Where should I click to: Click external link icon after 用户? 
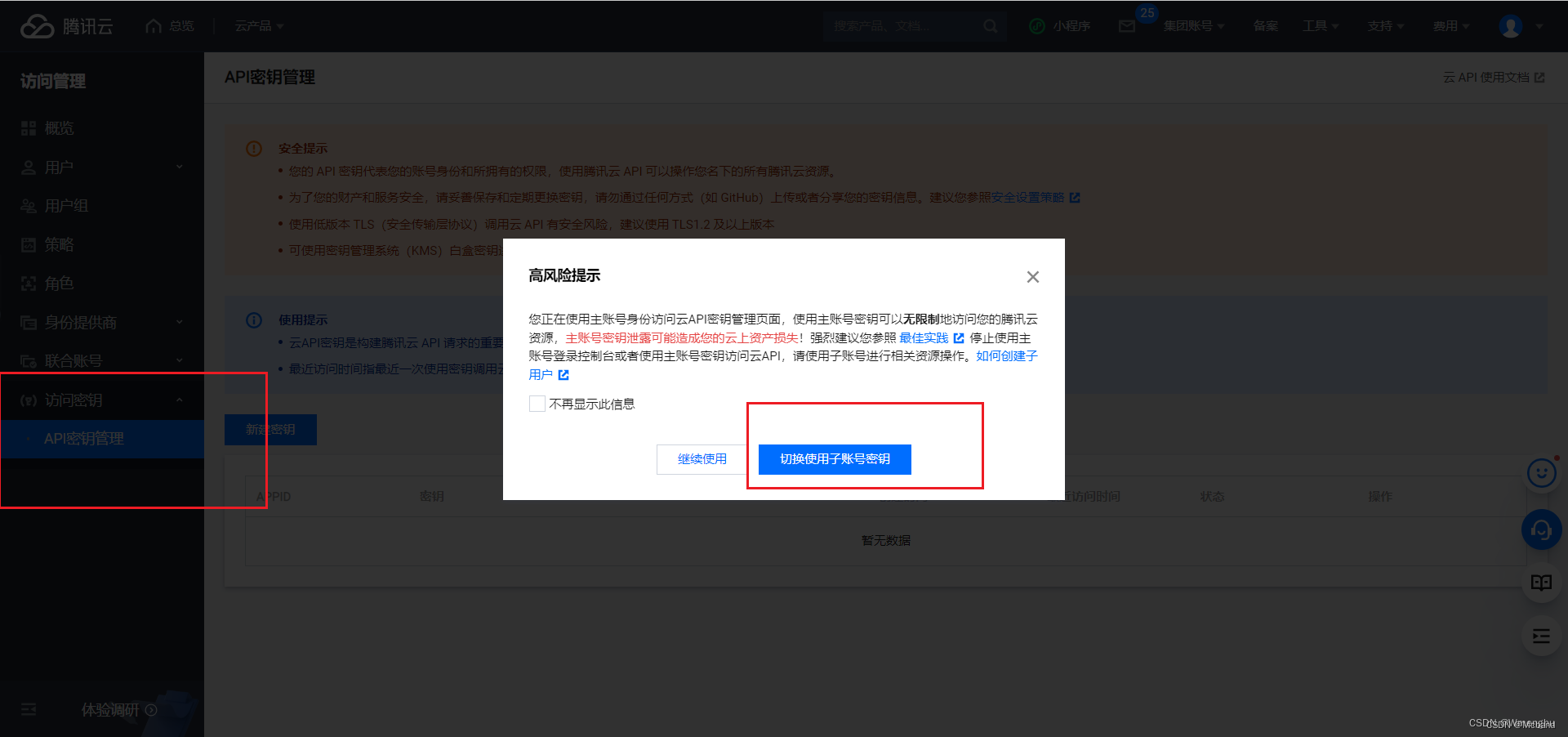[x=563, y=375]
